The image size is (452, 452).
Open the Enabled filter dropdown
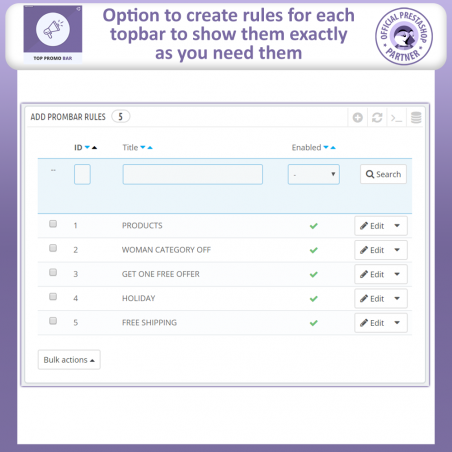(314, 174)
